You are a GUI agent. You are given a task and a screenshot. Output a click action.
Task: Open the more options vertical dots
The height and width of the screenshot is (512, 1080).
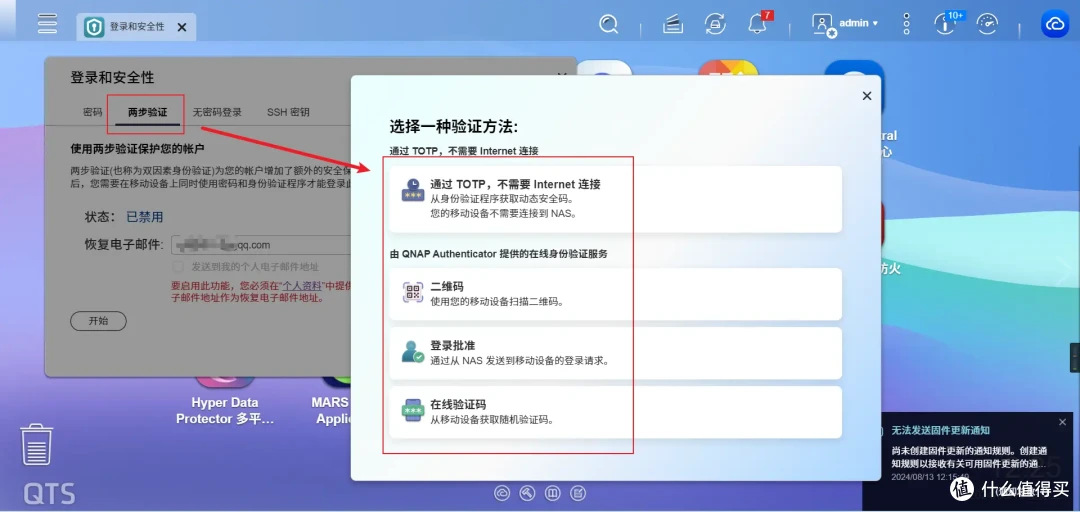906,24
